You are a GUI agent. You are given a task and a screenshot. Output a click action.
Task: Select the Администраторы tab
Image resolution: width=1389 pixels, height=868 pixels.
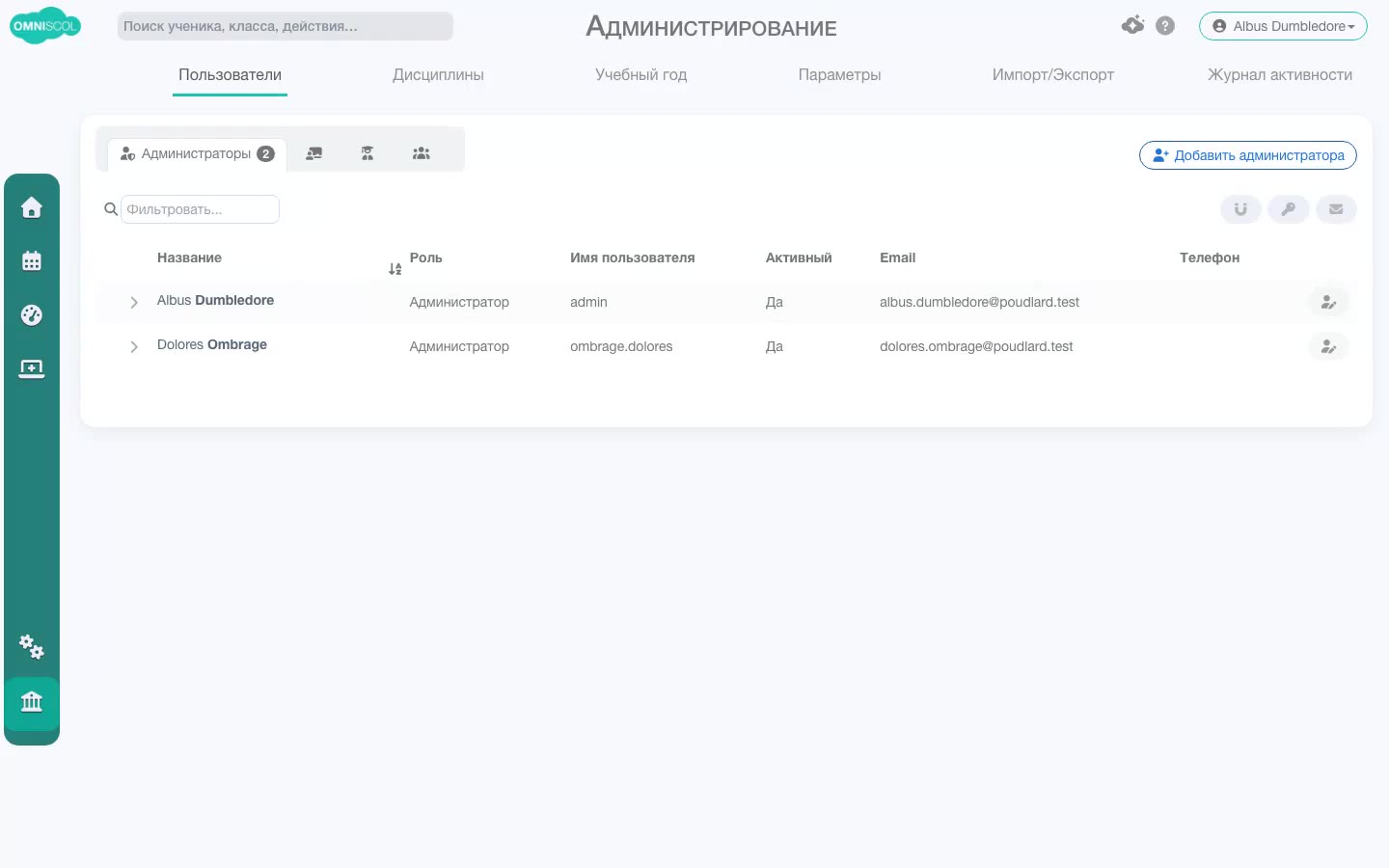(197, 154)
